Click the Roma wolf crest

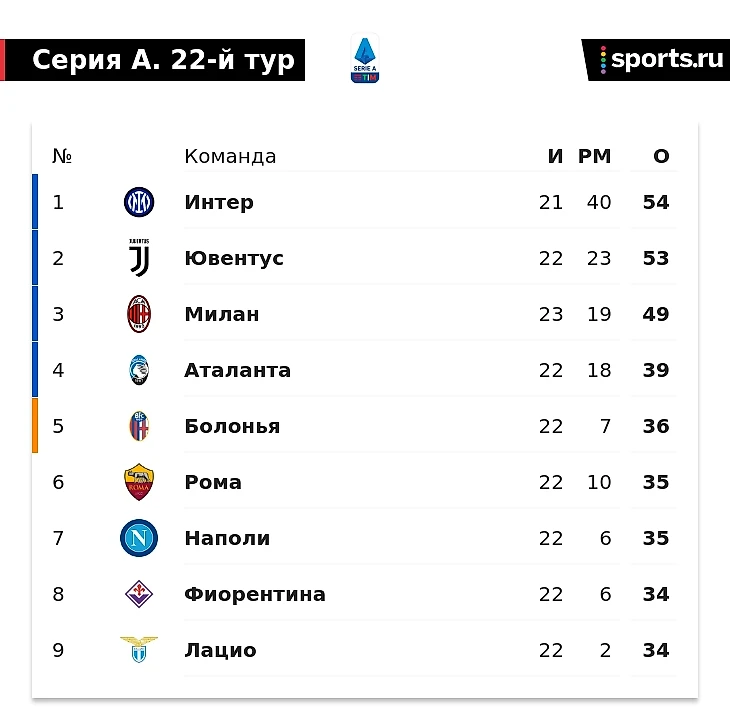[139, 482]
